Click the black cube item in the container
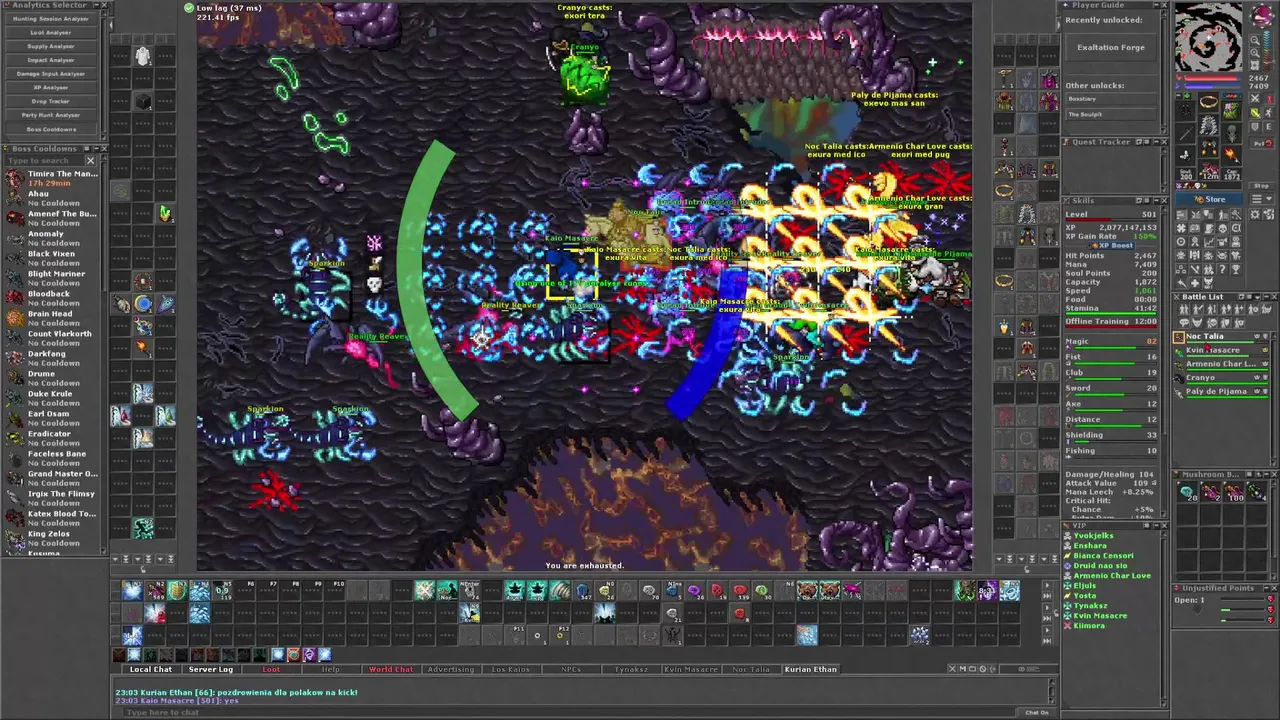 [x=143, y=101]
